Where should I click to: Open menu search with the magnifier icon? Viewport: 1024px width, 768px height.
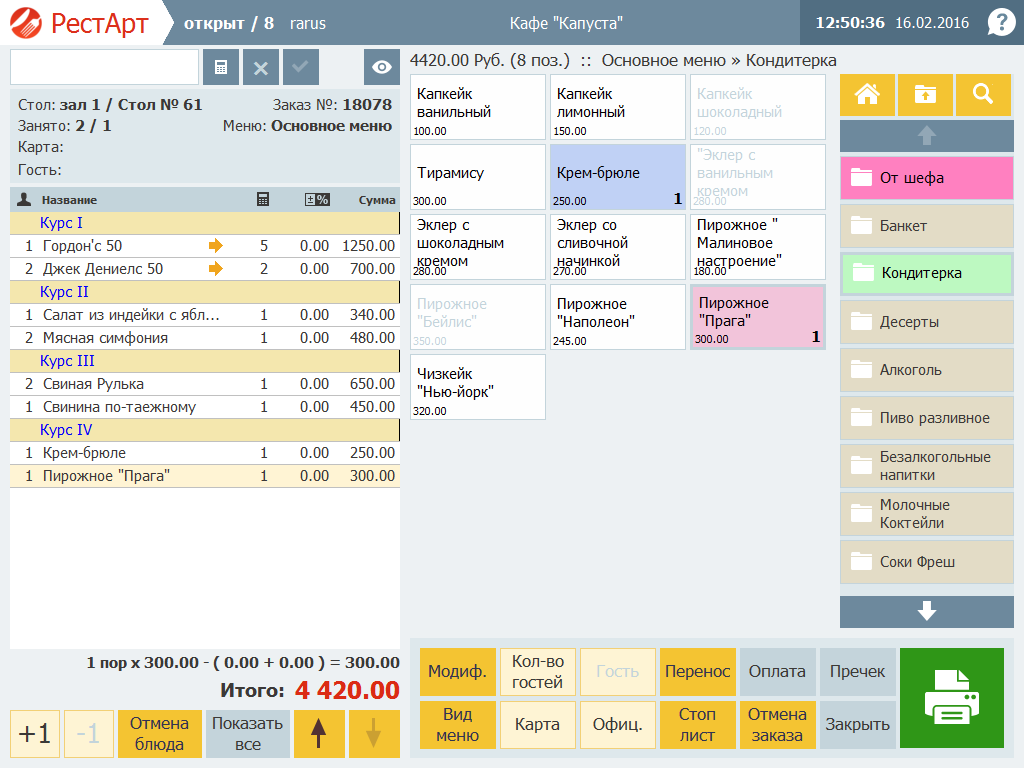[x=983, y=95]
